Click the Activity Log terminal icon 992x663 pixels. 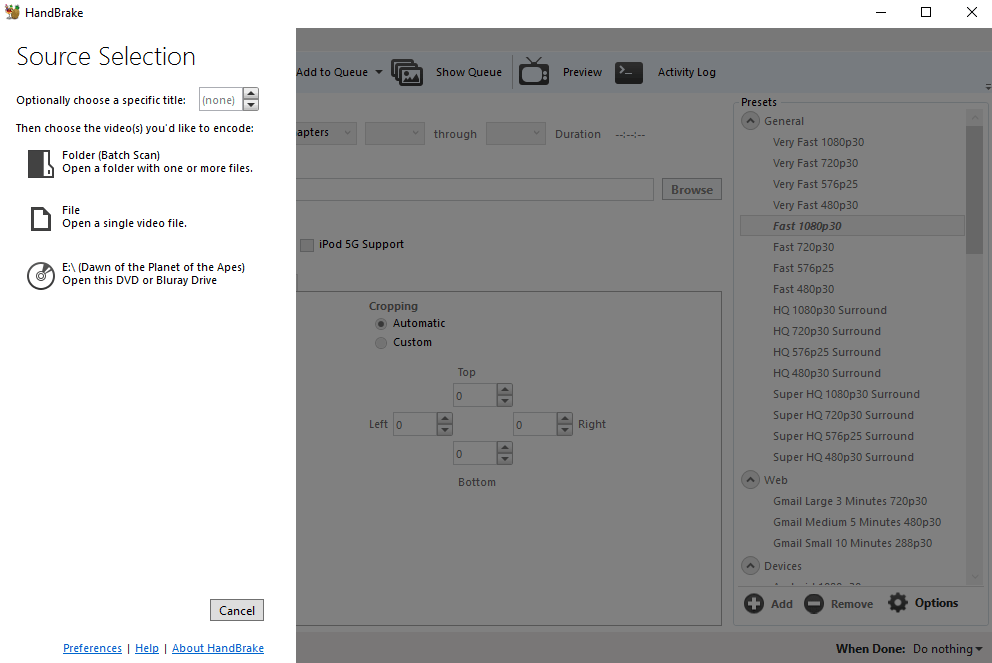[x=629, y=72]
